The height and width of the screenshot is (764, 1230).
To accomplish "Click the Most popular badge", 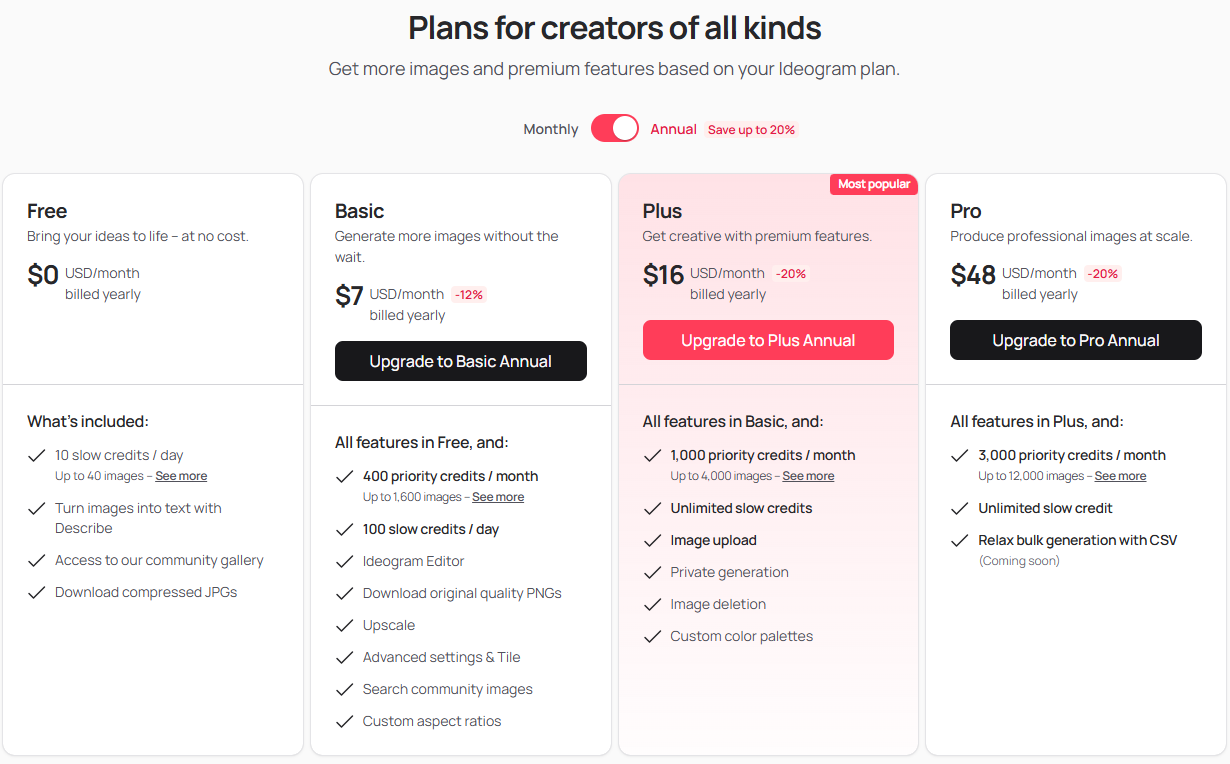I will (x=874, y=184).
